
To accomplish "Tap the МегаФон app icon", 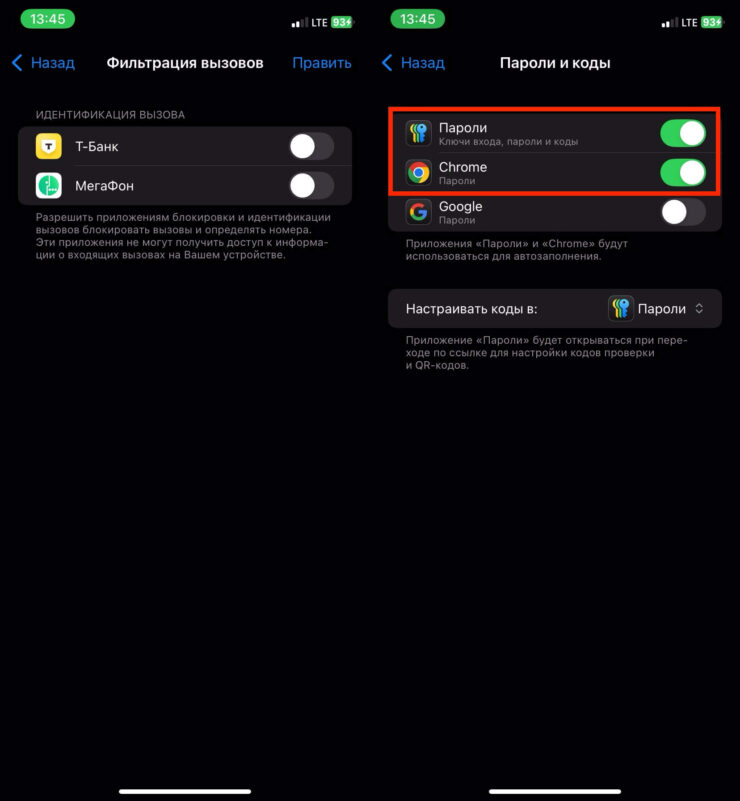I will pyautogui.click(x=49, y=185).
